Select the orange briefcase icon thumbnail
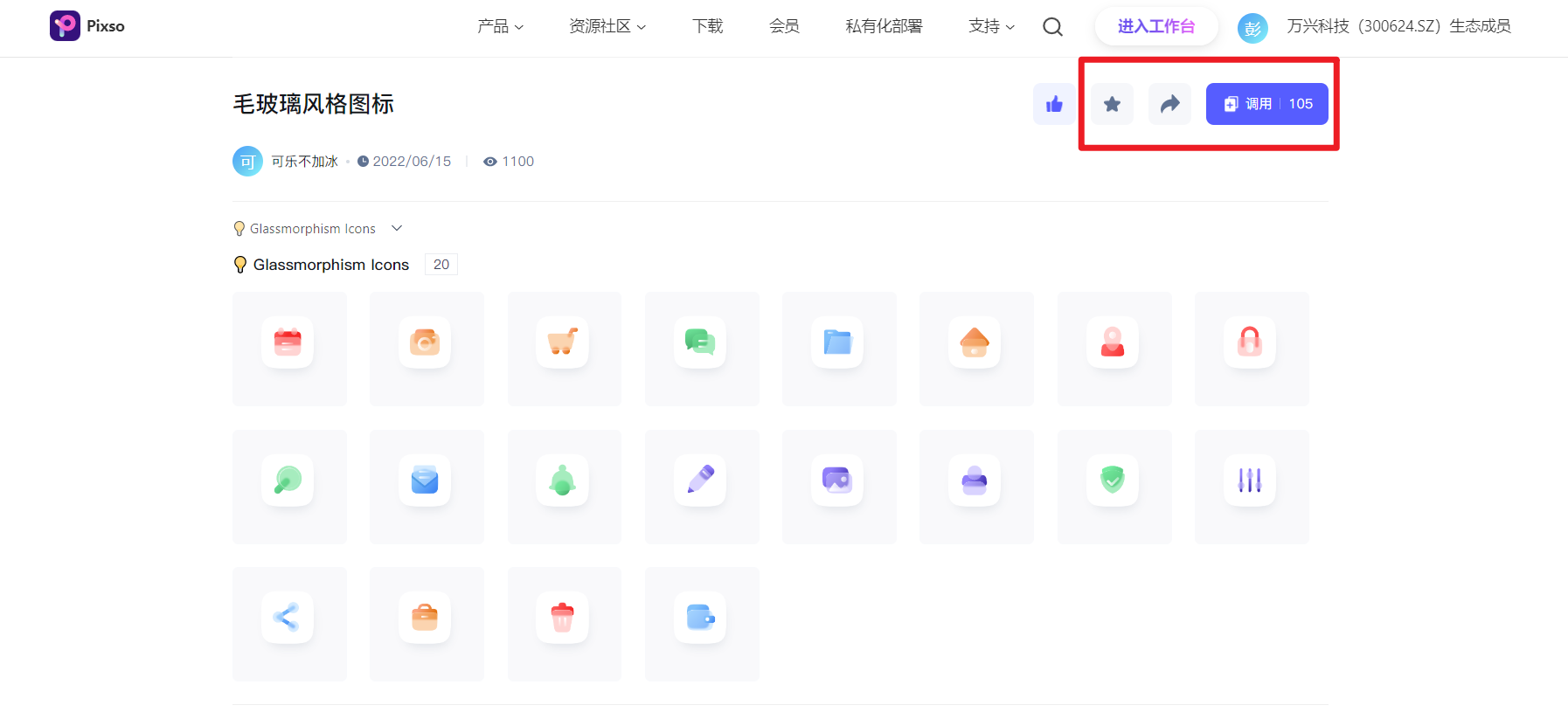Screen dimensions: 1568x719 (427, 624)
